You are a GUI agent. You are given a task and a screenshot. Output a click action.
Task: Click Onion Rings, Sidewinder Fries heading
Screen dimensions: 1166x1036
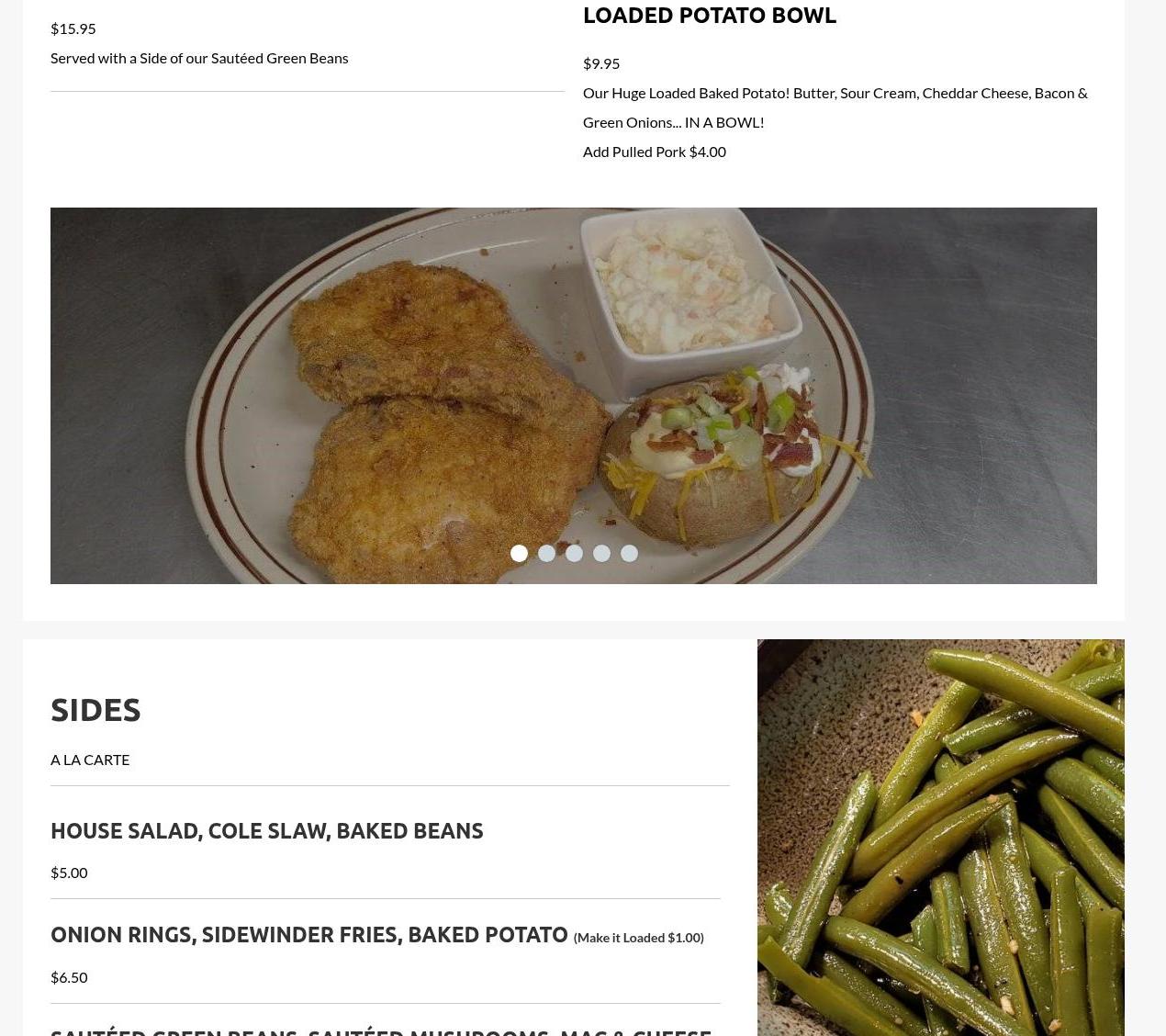308,934
